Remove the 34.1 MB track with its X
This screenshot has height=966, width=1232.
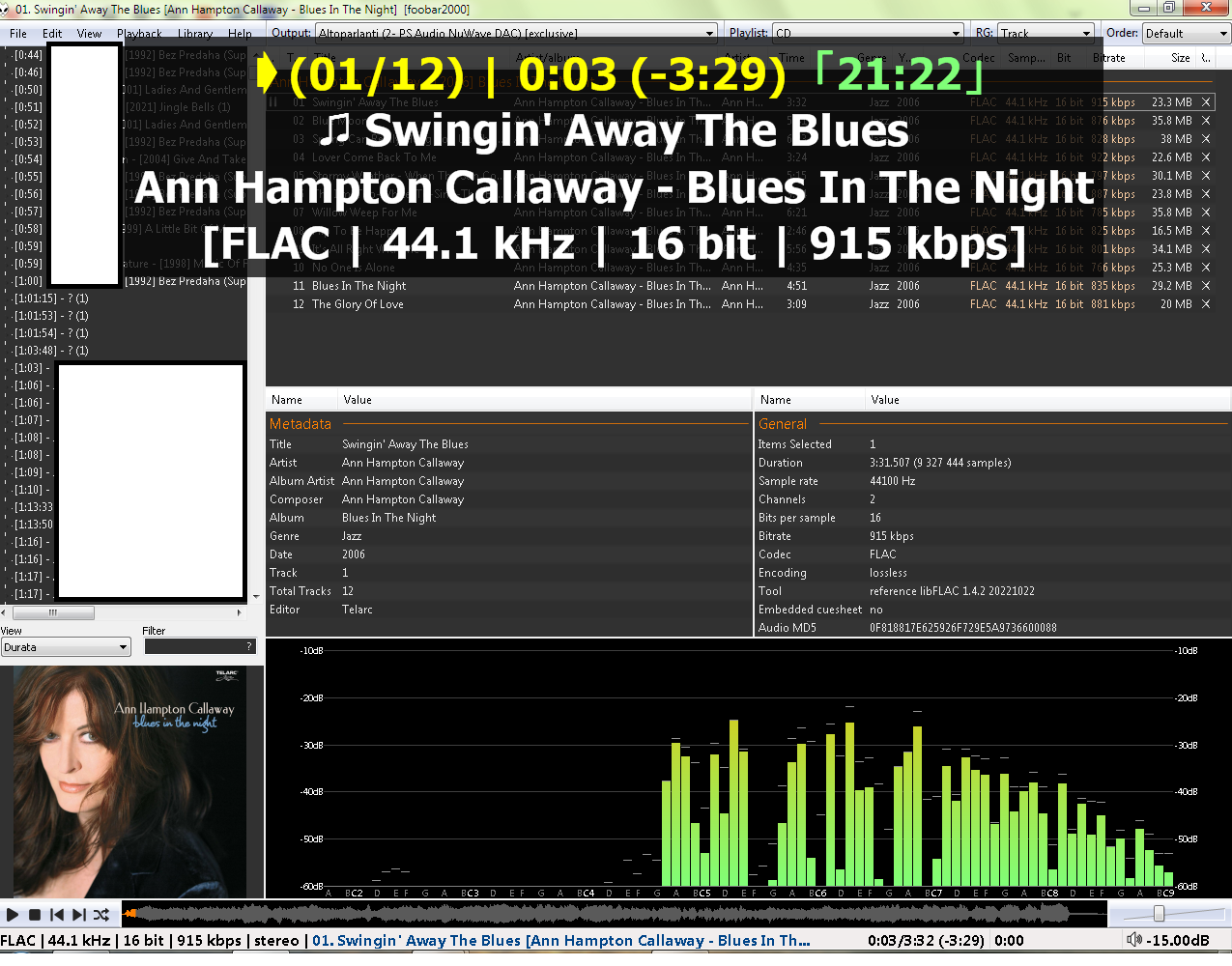[1206, 249]
